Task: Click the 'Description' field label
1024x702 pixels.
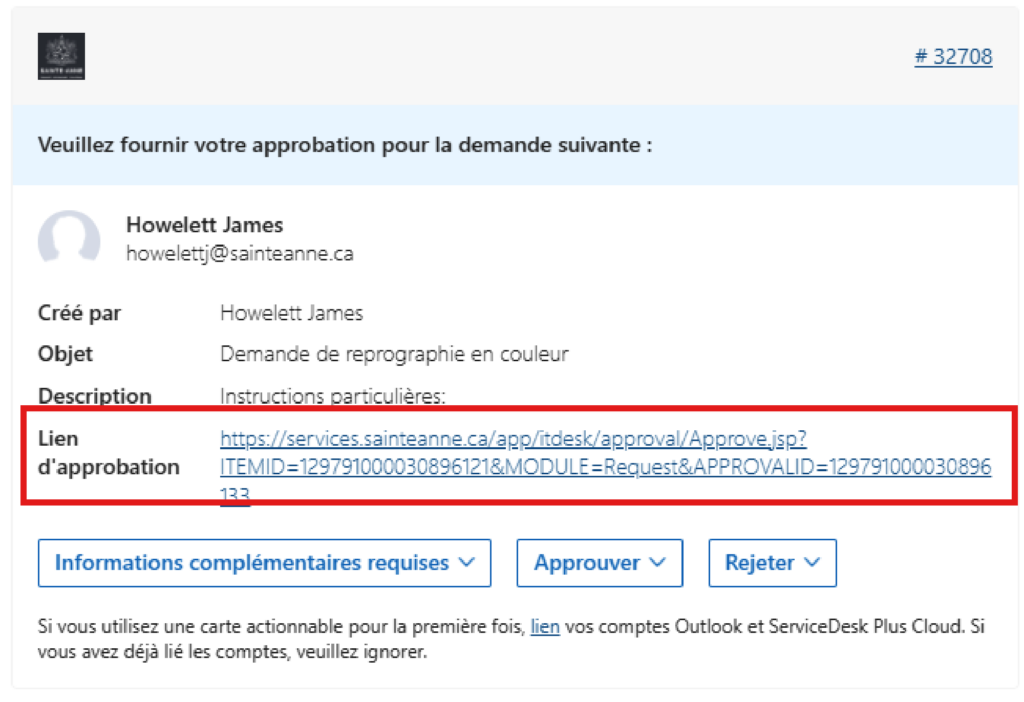Action: (94, 396)
